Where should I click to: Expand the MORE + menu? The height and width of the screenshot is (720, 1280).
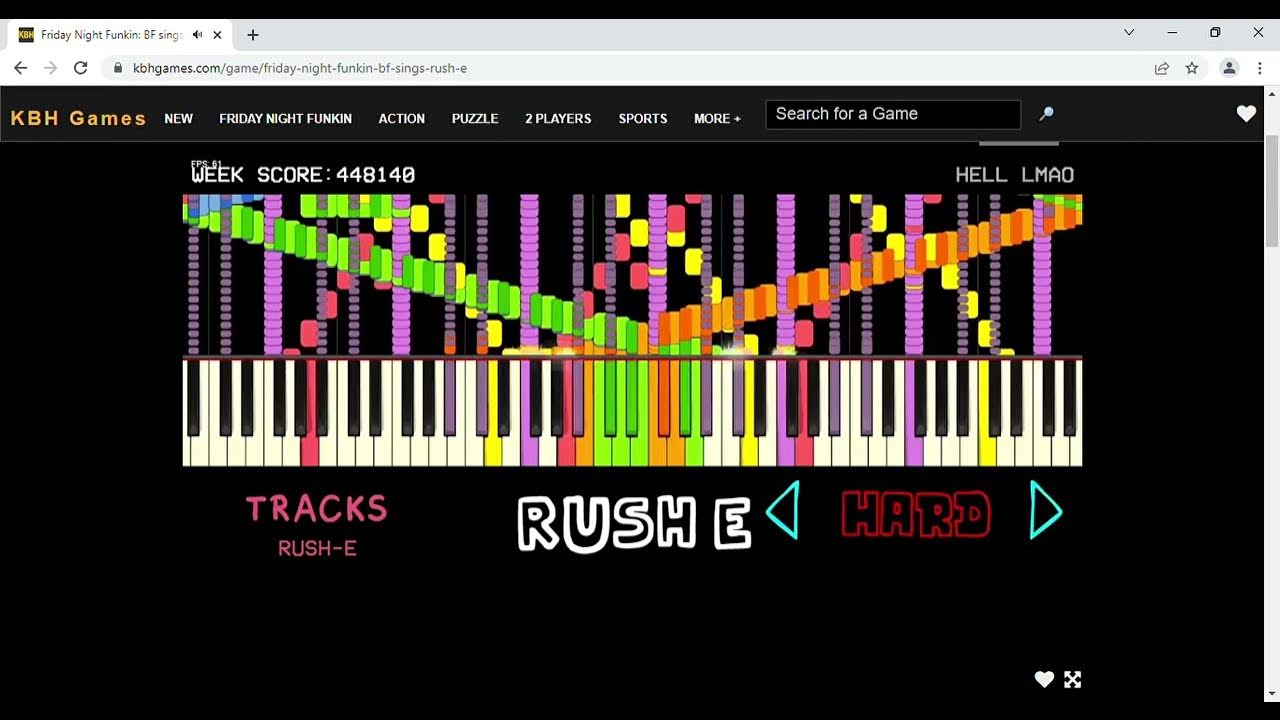(718, 118)
